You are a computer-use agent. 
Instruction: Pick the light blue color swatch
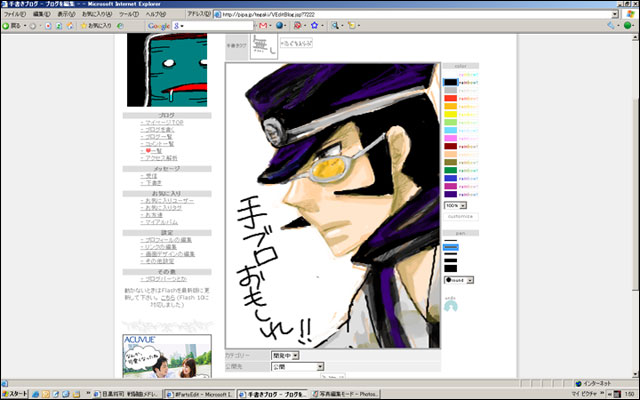[x=451, y=130]
